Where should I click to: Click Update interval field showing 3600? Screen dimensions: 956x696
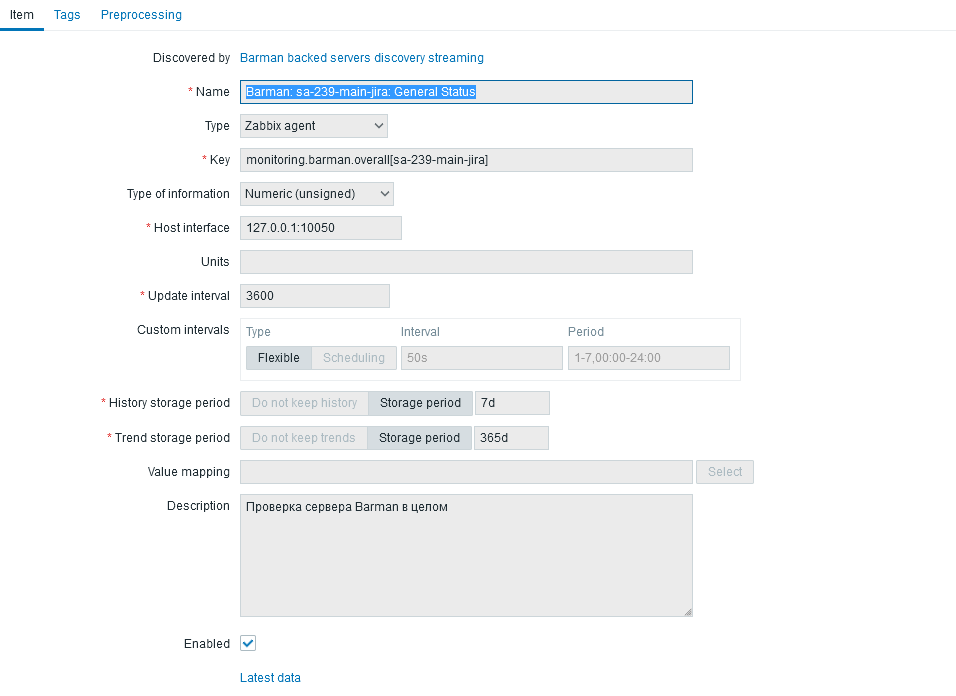tap(315, 296)
